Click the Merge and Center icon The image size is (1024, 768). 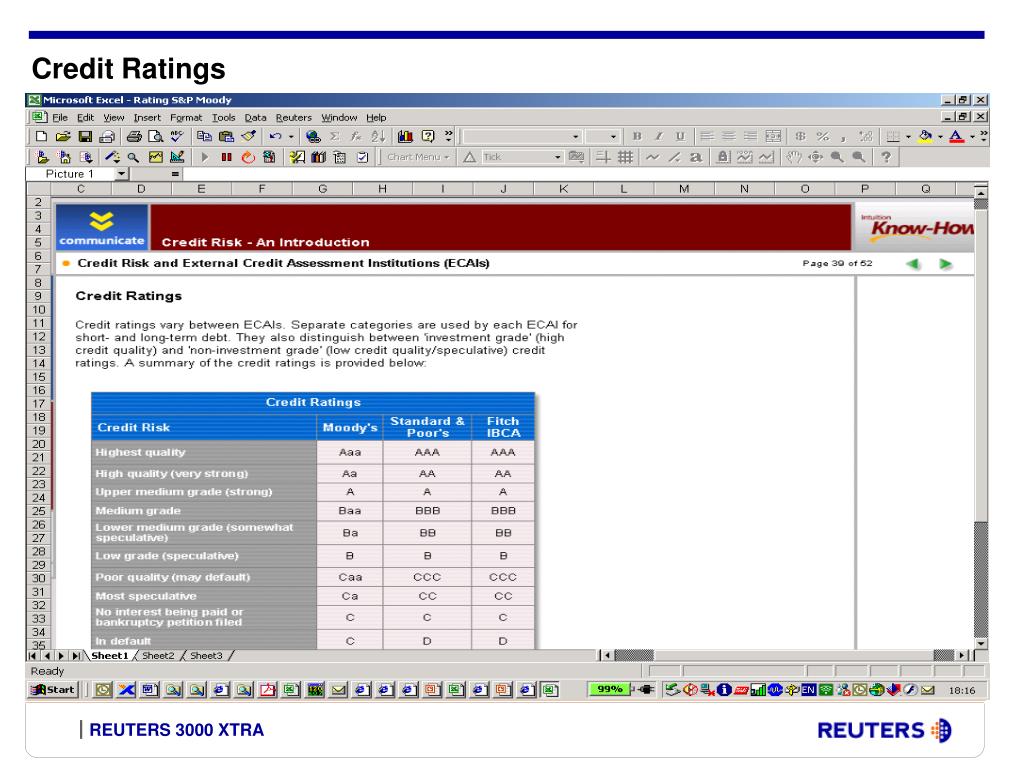[x=773, y=136]
